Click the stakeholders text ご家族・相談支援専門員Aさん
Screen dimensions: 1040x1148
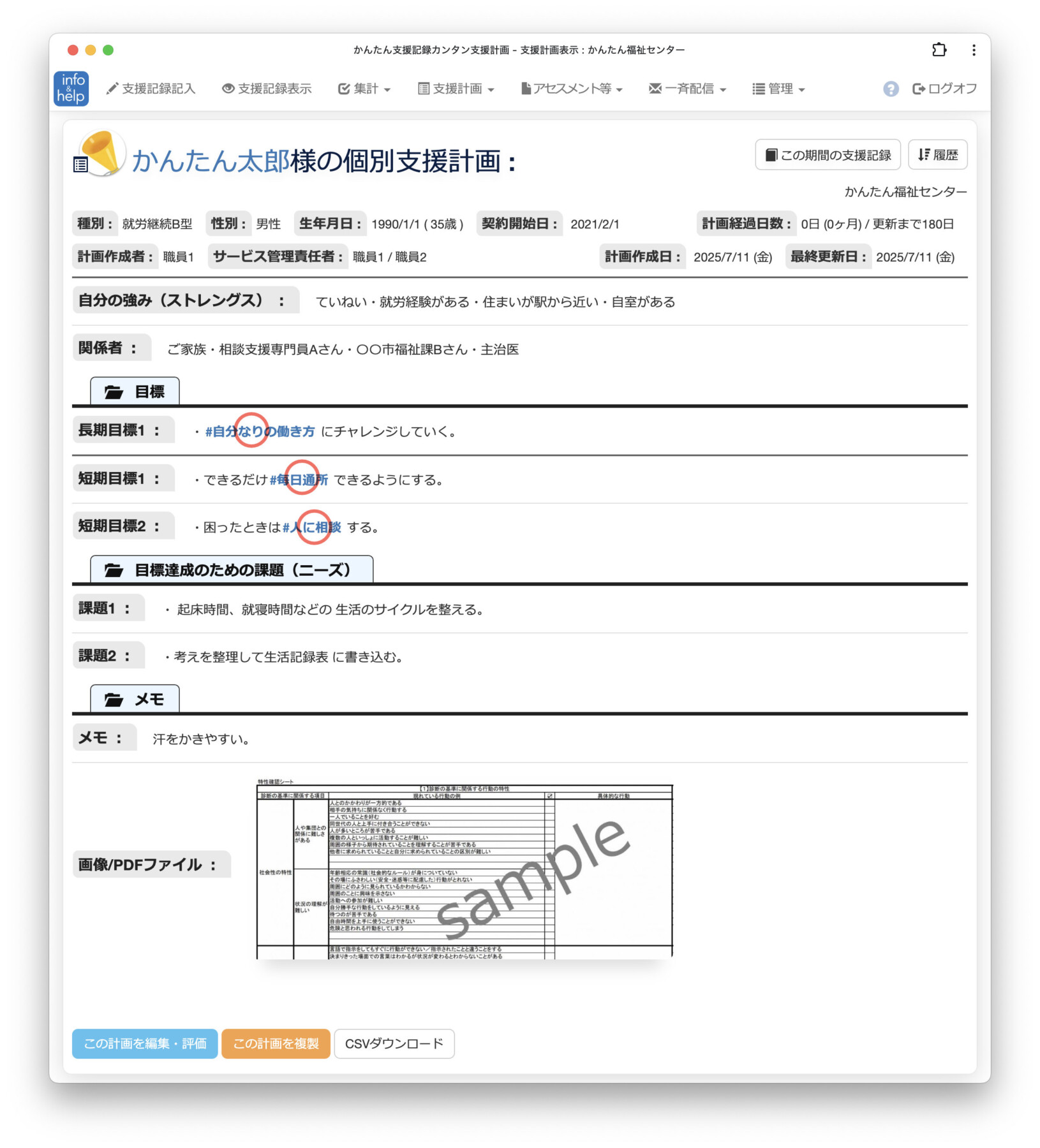(x=255, y=350)
